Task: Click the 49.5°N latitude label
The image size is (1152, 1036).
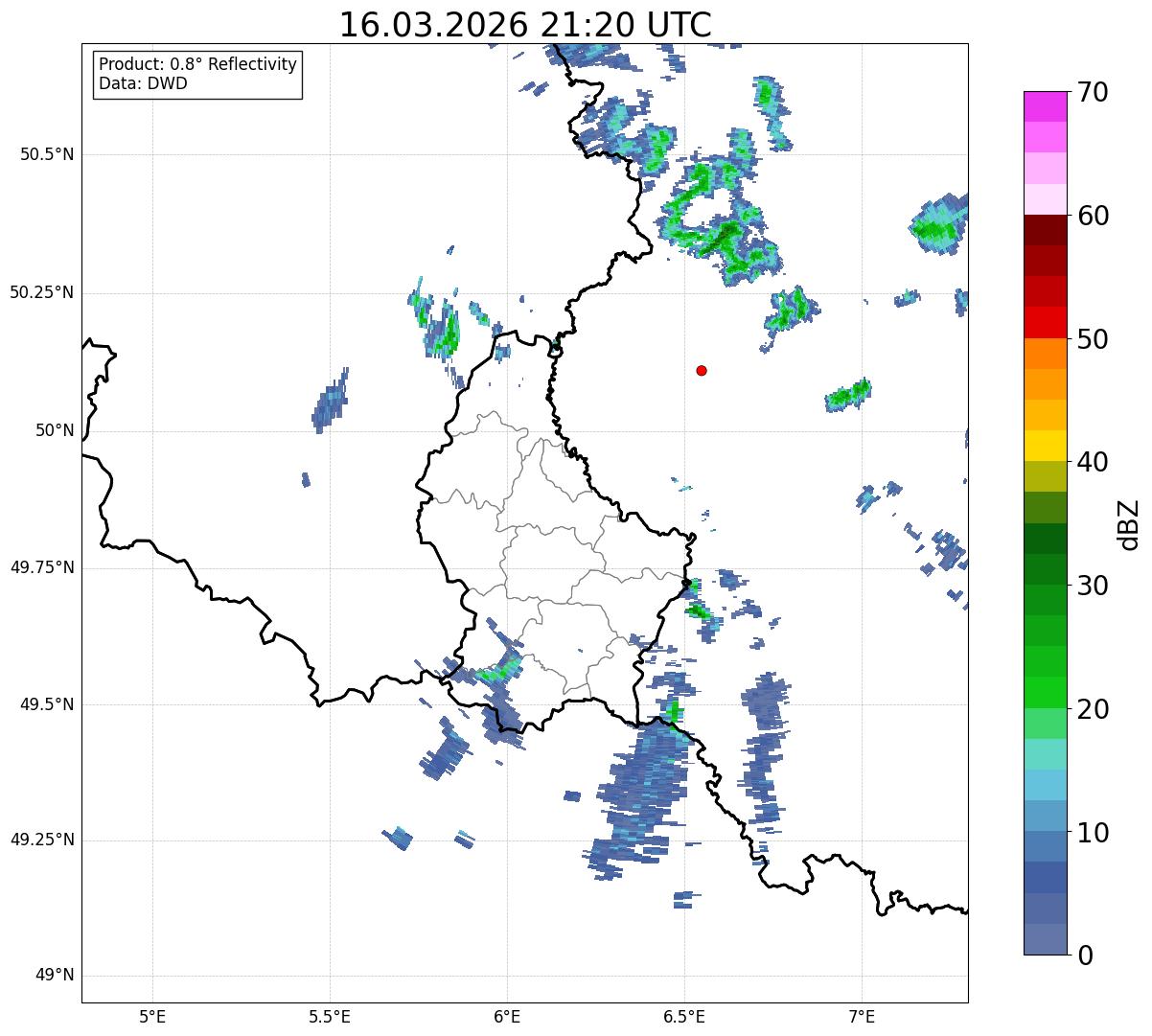Action: (46, 704)
